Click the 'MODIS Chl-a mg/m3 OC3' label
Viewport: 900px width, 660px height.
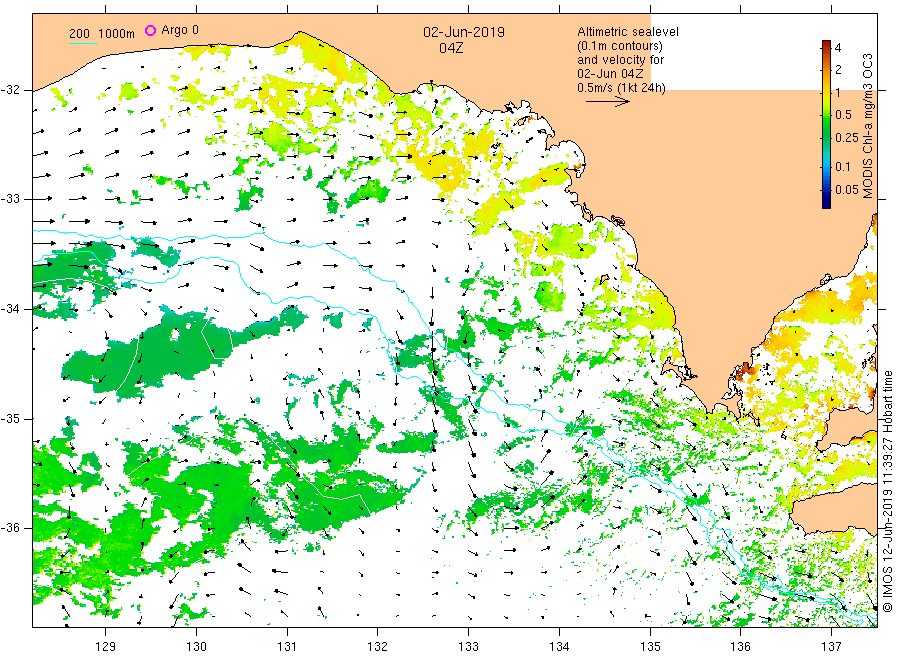(x=867, y=126)
